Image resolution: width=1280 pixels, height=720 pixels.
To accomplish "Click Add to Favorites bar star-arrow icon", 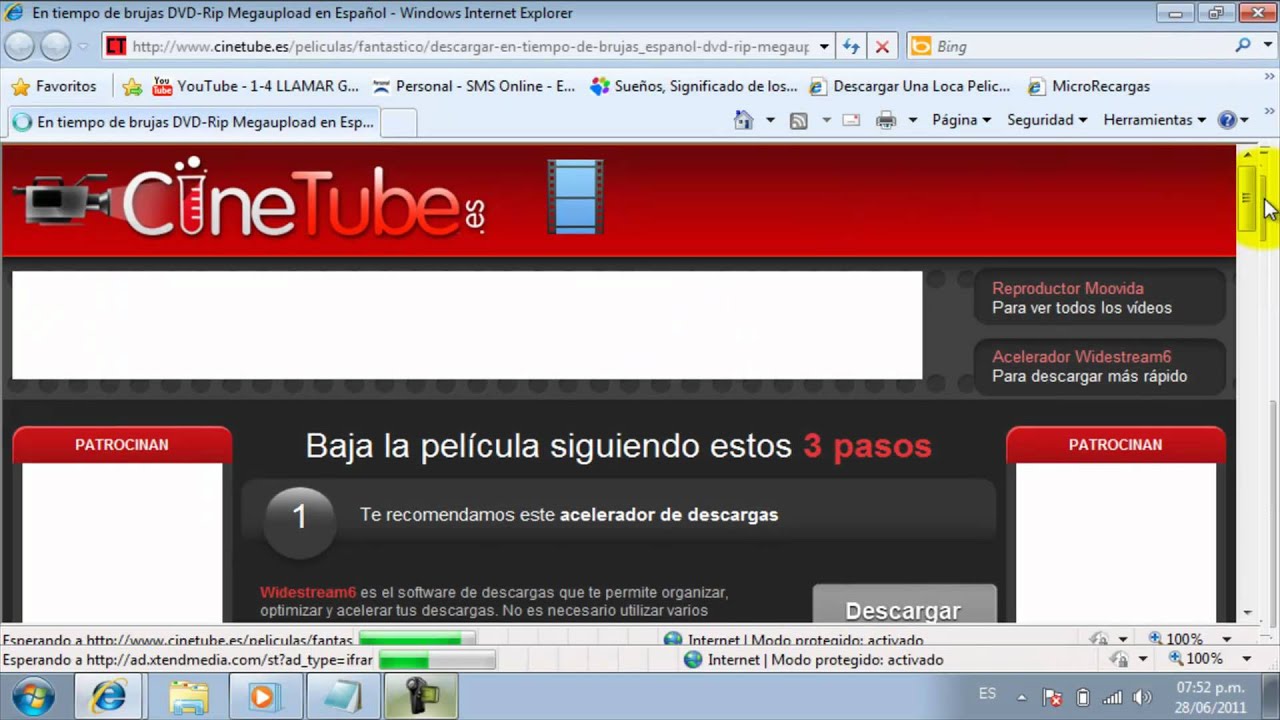I will click(132, 87).
